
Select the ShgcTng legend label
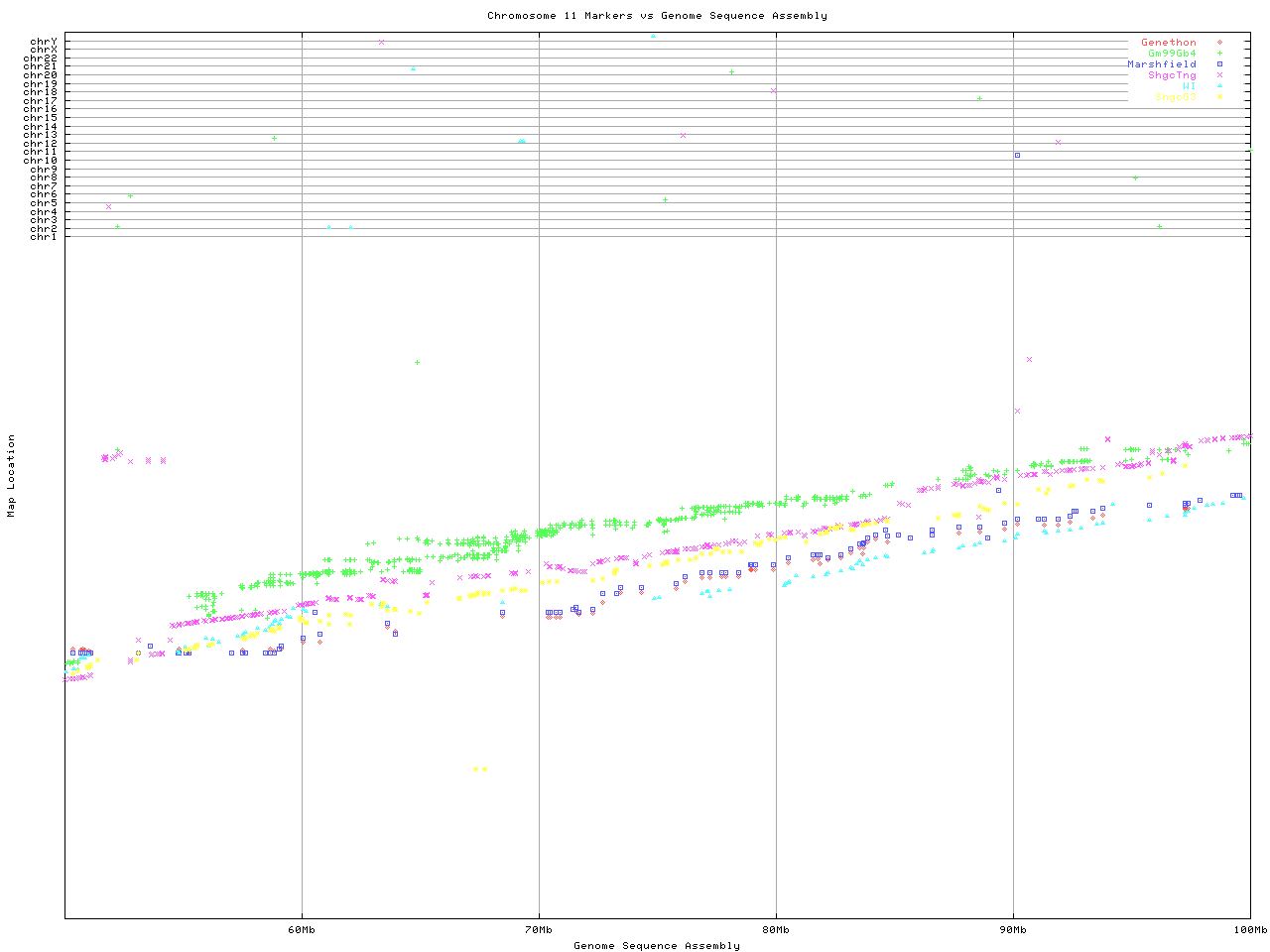coord(1171,75)
